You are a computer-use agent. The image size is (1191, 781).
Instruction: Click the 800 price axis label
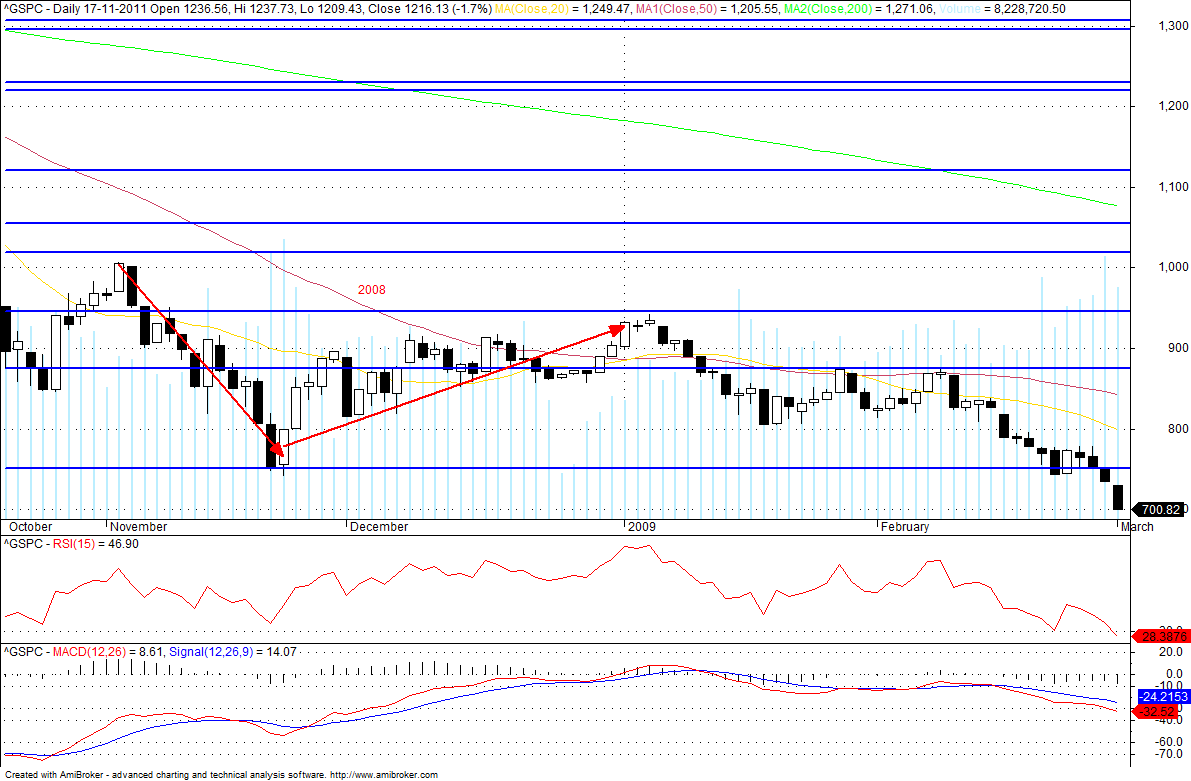pos(1178,428)
